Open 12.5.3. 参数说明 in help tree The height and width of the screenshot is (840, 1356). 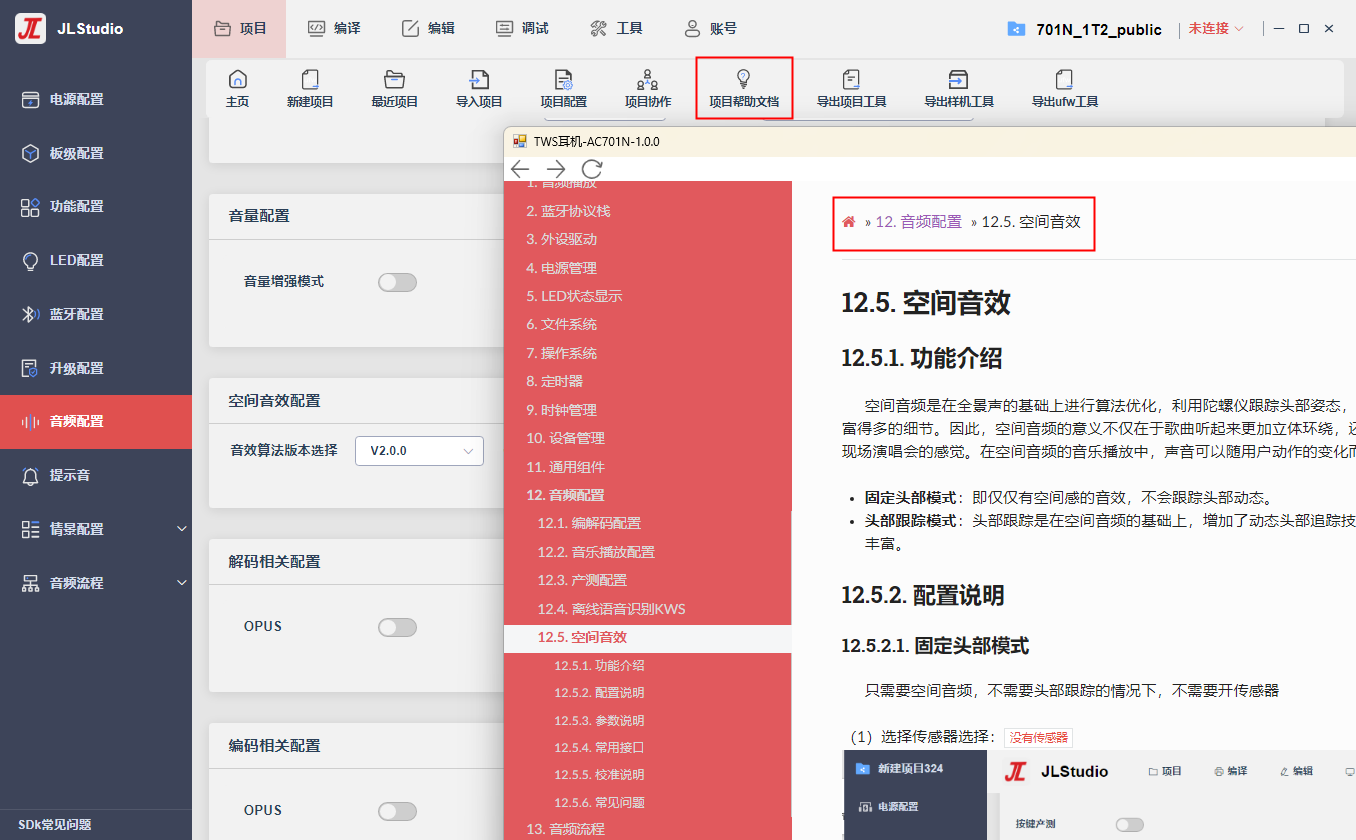click(599, 720)
